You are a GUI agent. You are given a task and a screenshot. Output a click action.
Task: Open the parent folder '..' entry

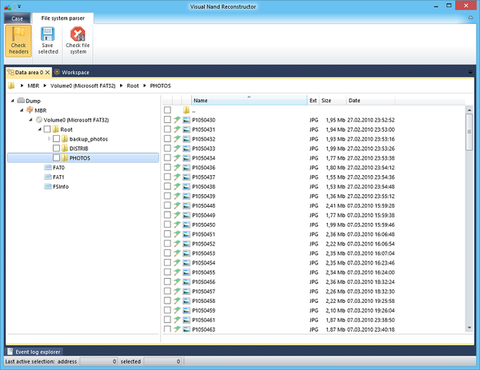[189, 110]
